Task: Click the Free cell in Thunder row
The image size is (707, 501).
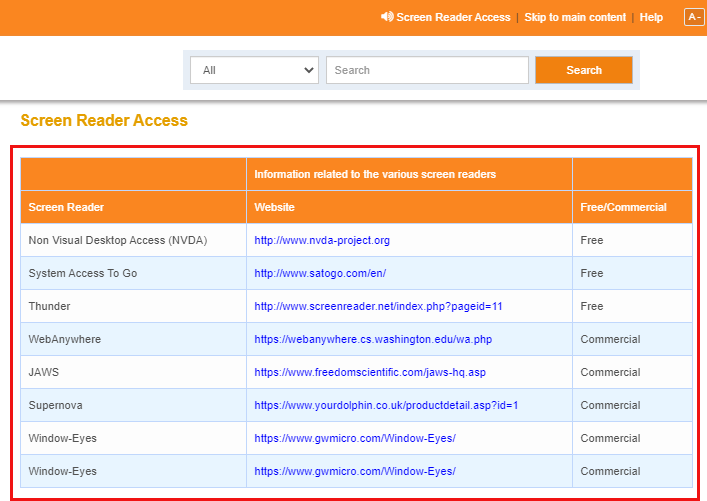Action: click(x=633, y=306)
